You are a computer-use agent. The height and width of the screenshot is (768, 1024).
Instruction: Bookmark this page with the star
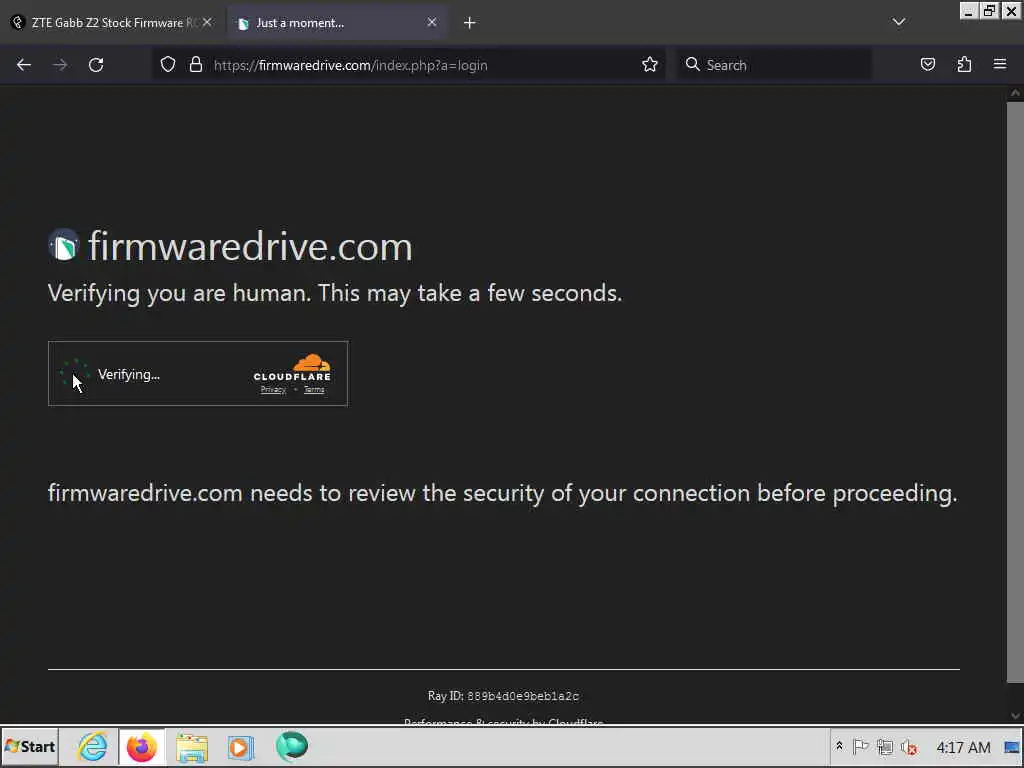tap(649, 65)
